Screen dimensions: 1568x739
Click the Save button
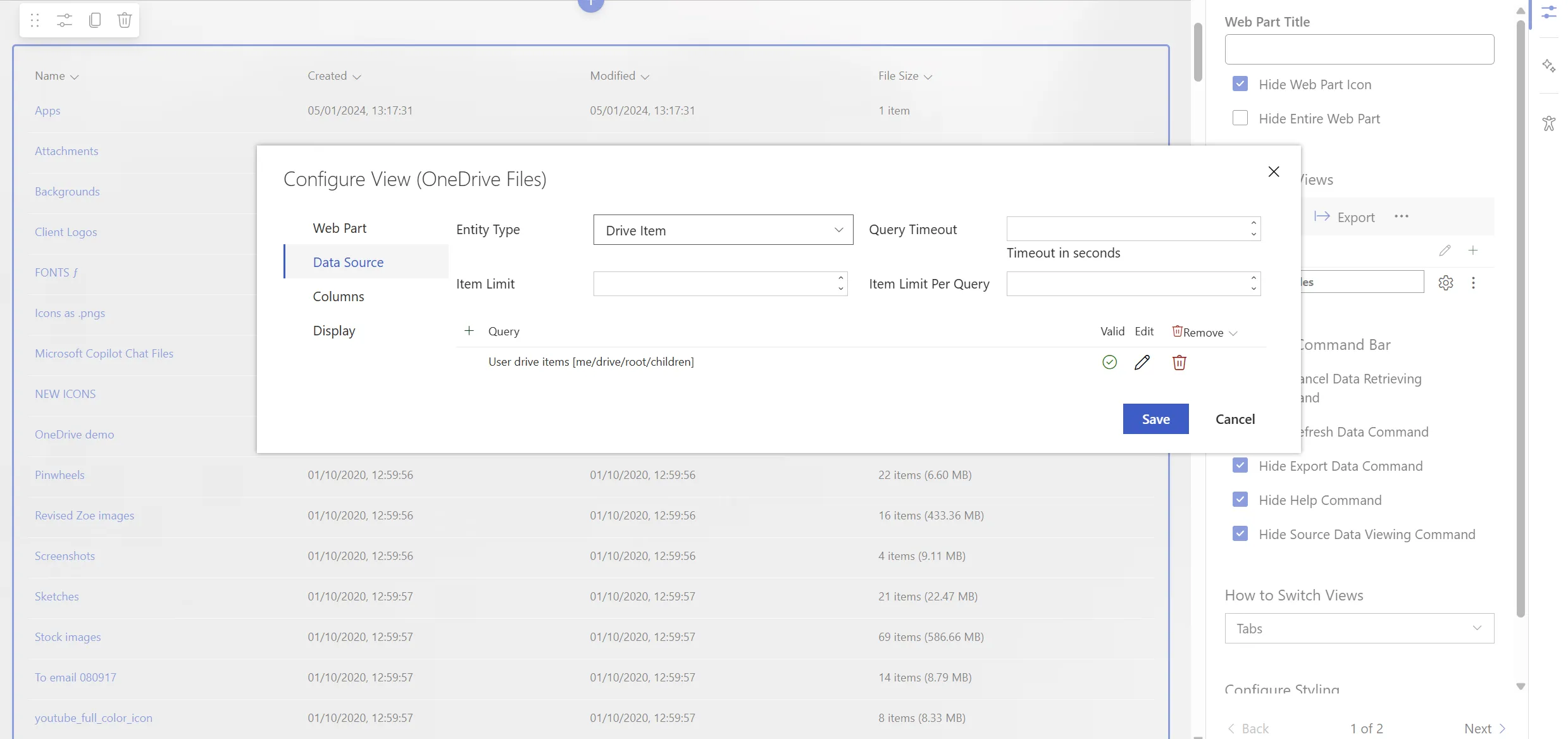[x=1155, y=419]
